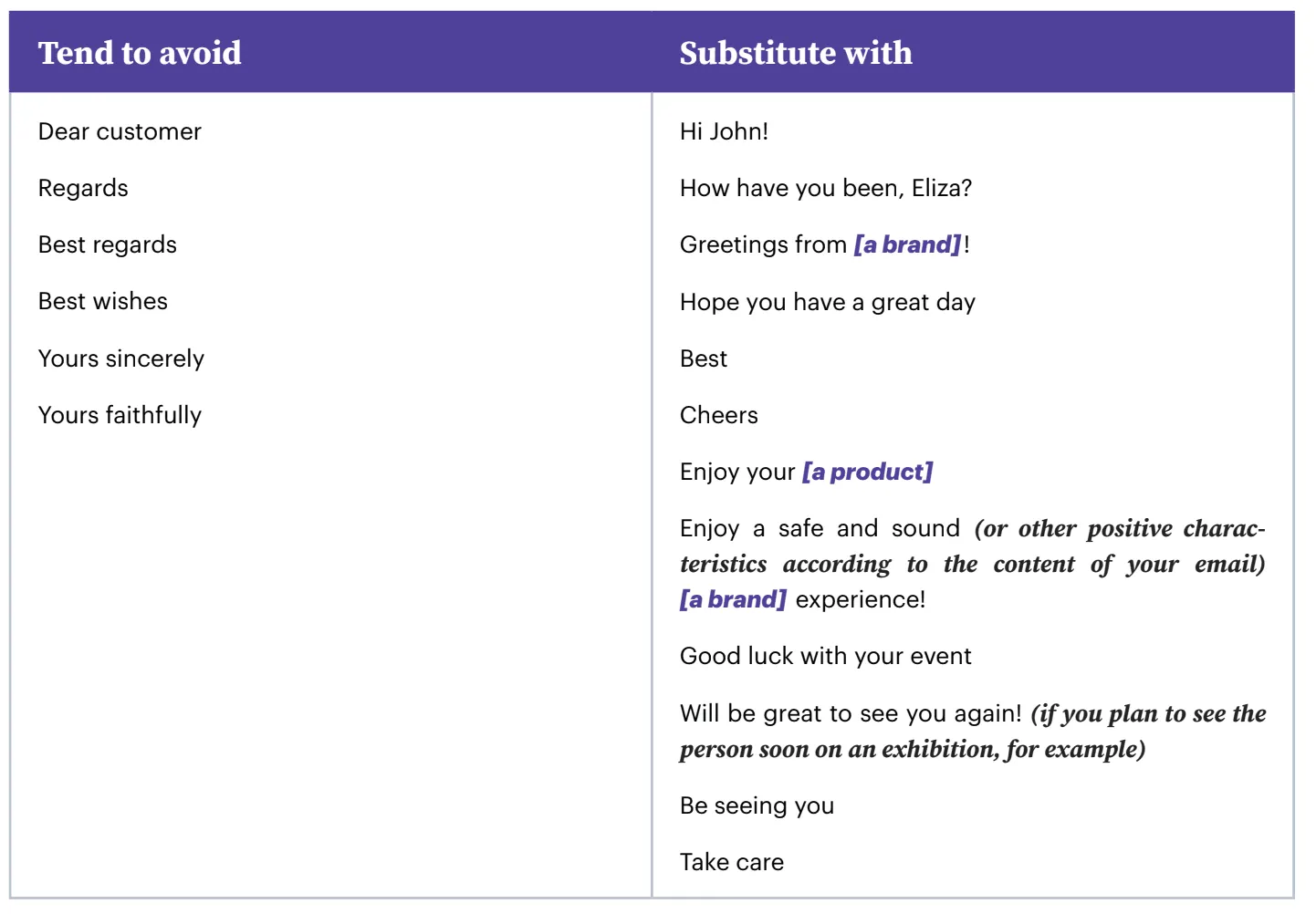Screen dimensions: 1316x914
Task: Click the "Dear customer" entry
Action: pyautogui.click(x=120, y=131)
